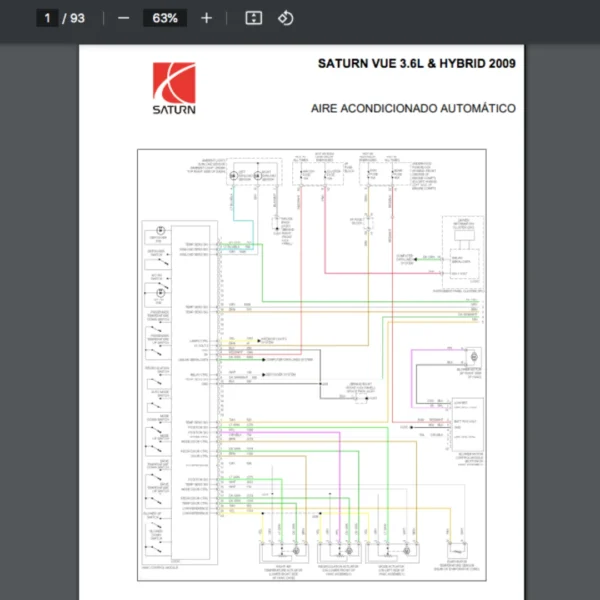Click the SATURN VUE 3.6L & HYBRID 2009 title

pos(416,64)
